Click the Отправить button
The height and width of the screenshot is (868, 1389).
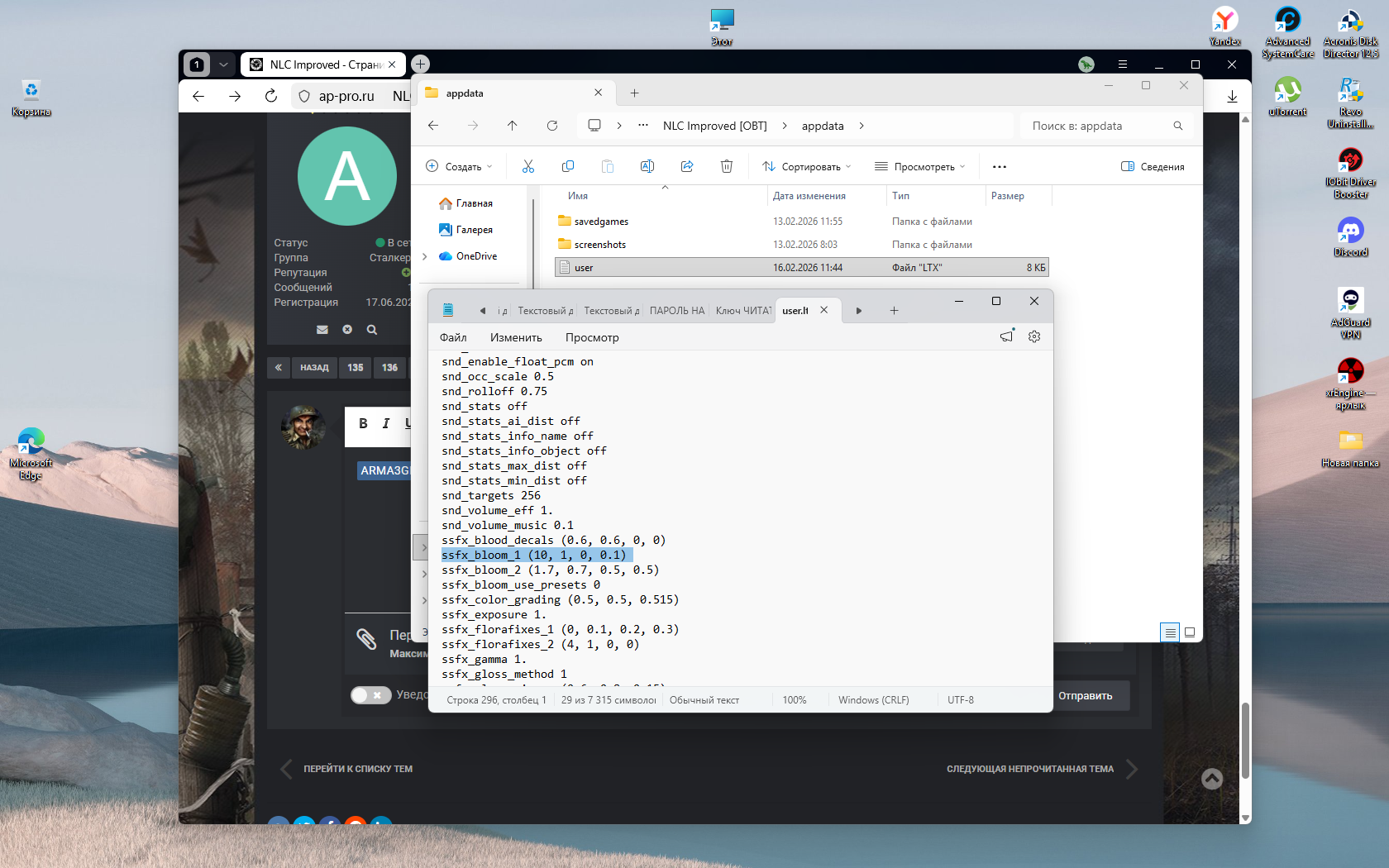1086,696
